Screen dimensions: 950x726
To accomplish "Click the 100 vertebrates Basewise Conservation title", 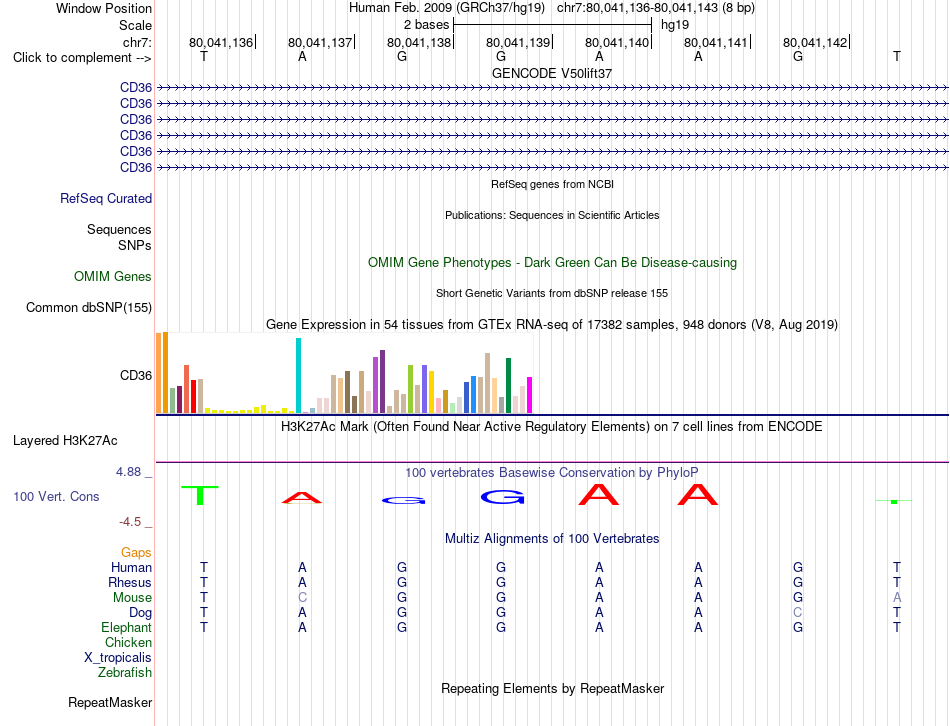I will coord(551,473).
